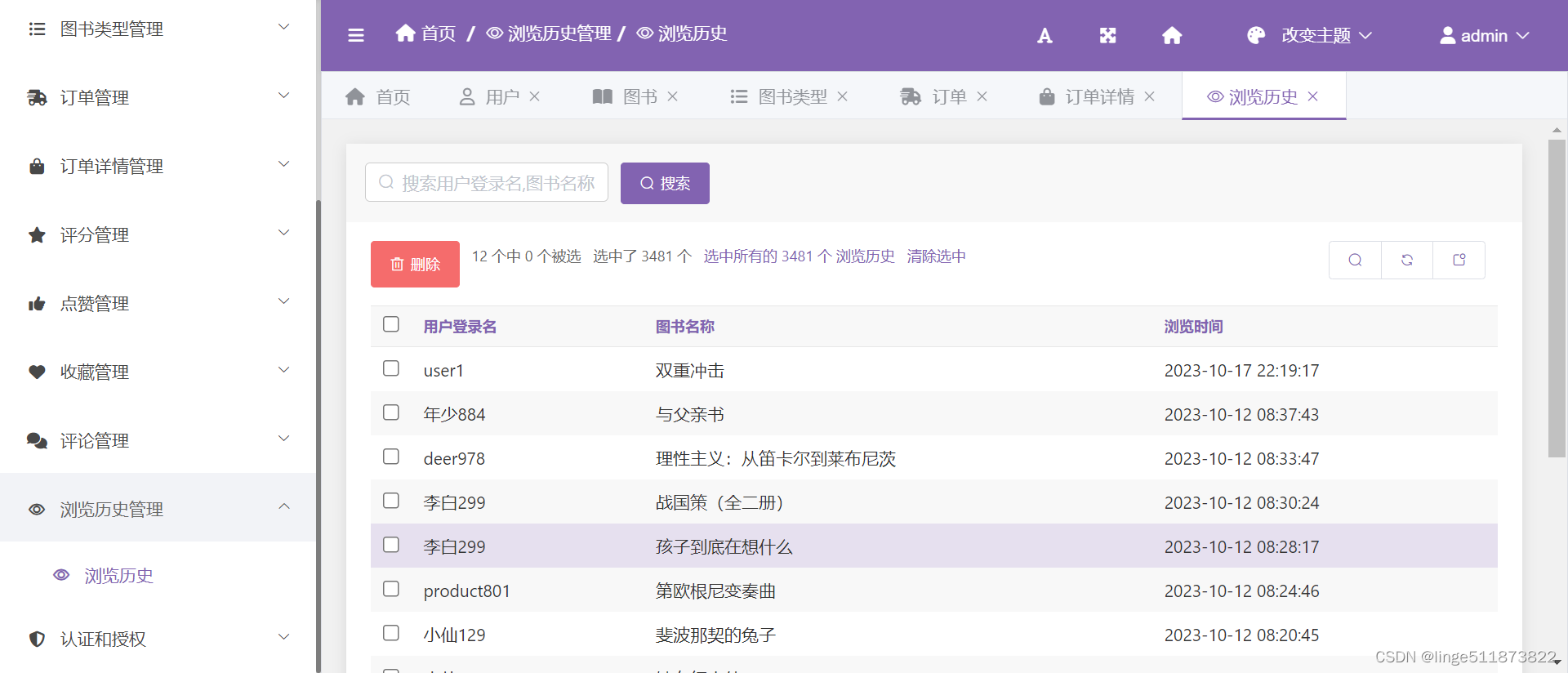
Task: Toggle fullscreen mode icon in header
Action: (x=1107, y=35)
